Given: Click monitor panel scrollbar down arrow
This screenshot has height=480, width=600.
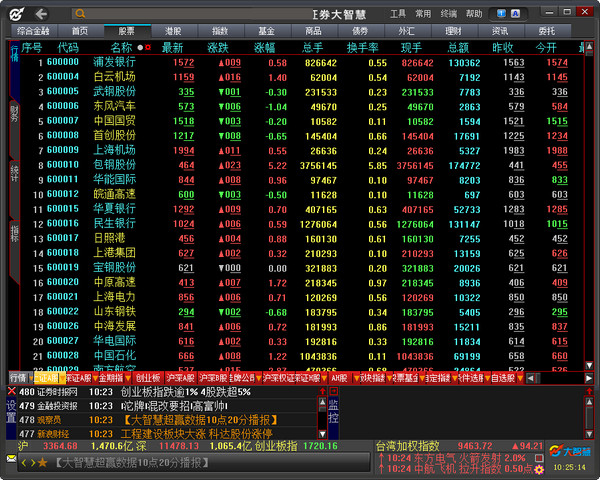Looking at the screenshot, I should [589, 434].
